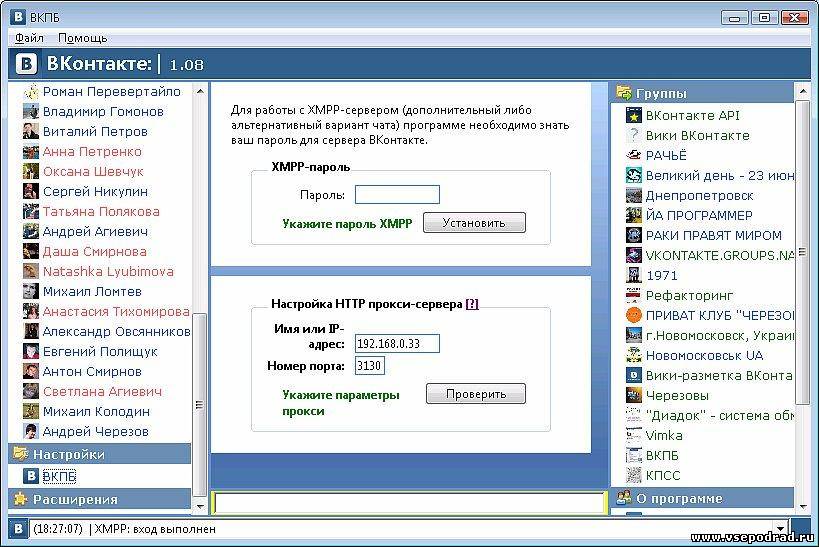Select friend Антон Смирнов

click(92, 371)
